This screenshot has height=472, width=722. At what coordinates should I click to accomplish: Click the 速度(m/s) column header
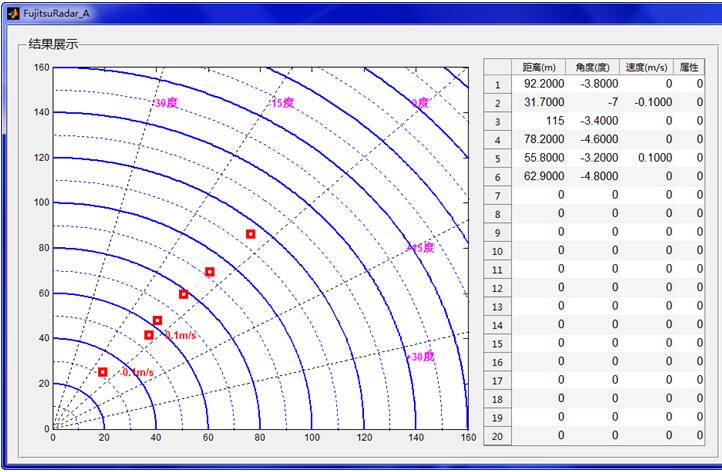point(646,67)
